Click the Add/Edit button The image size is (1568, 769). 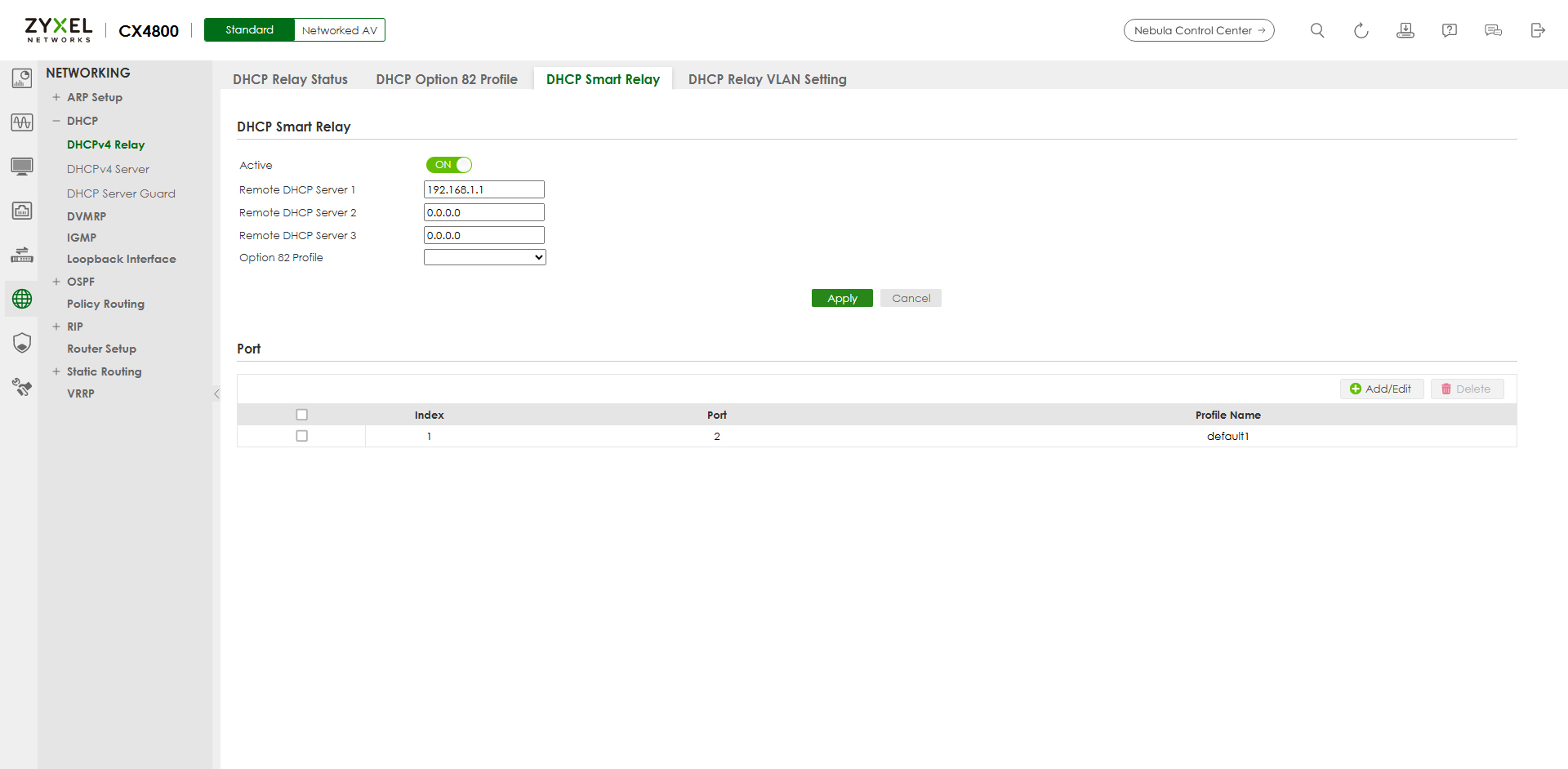coord(1381,389)
